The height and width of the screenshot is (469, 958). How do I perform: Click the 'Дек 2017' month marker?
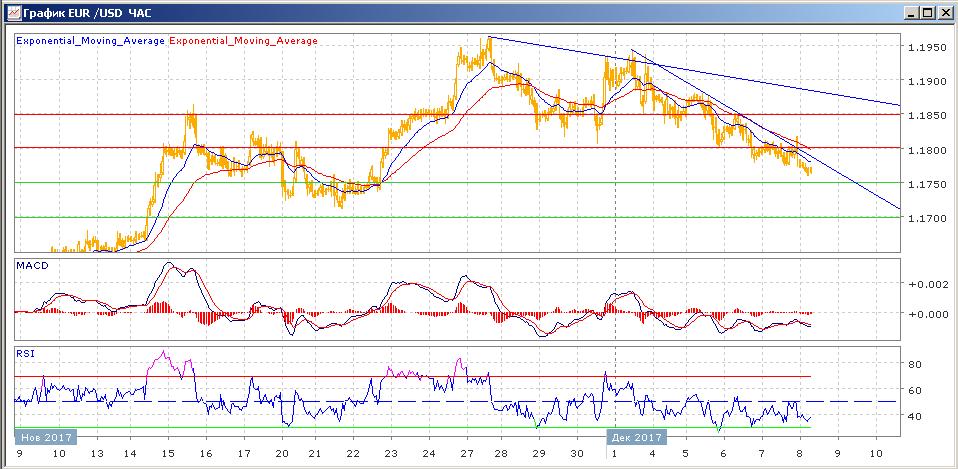636,437
